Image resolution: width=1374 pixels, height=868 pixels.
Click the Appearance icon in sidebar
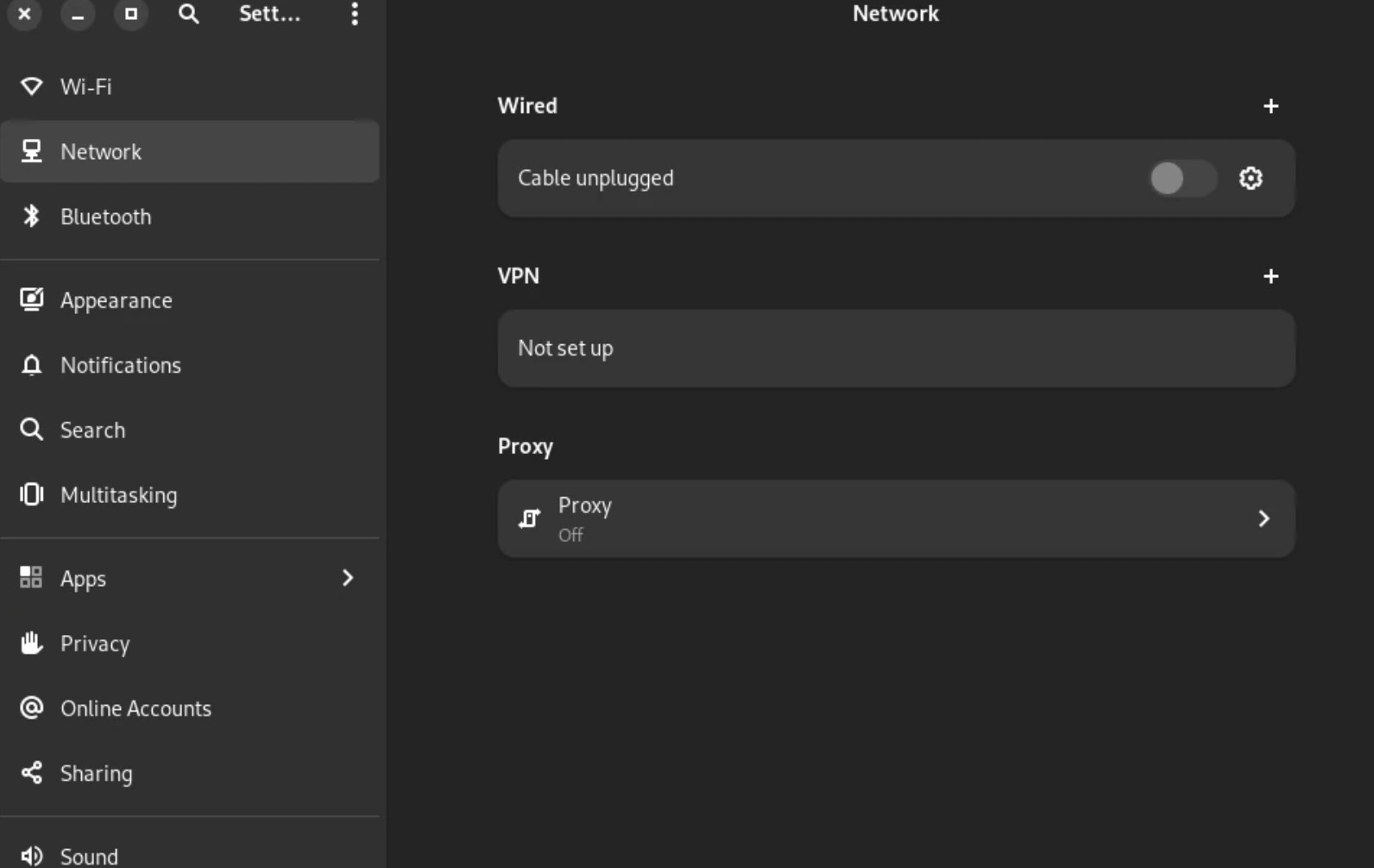32,299
